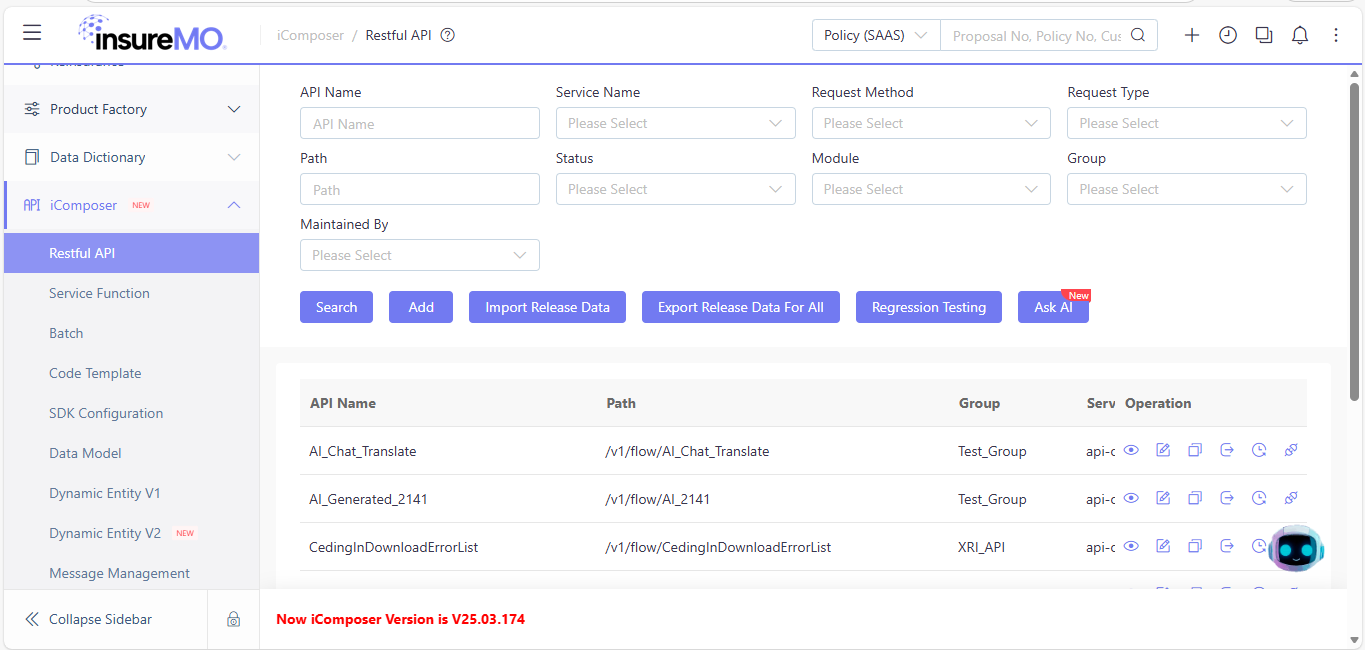Focus the Path input field
Viewport: 1365px width, 650px height.
(420, 189)
